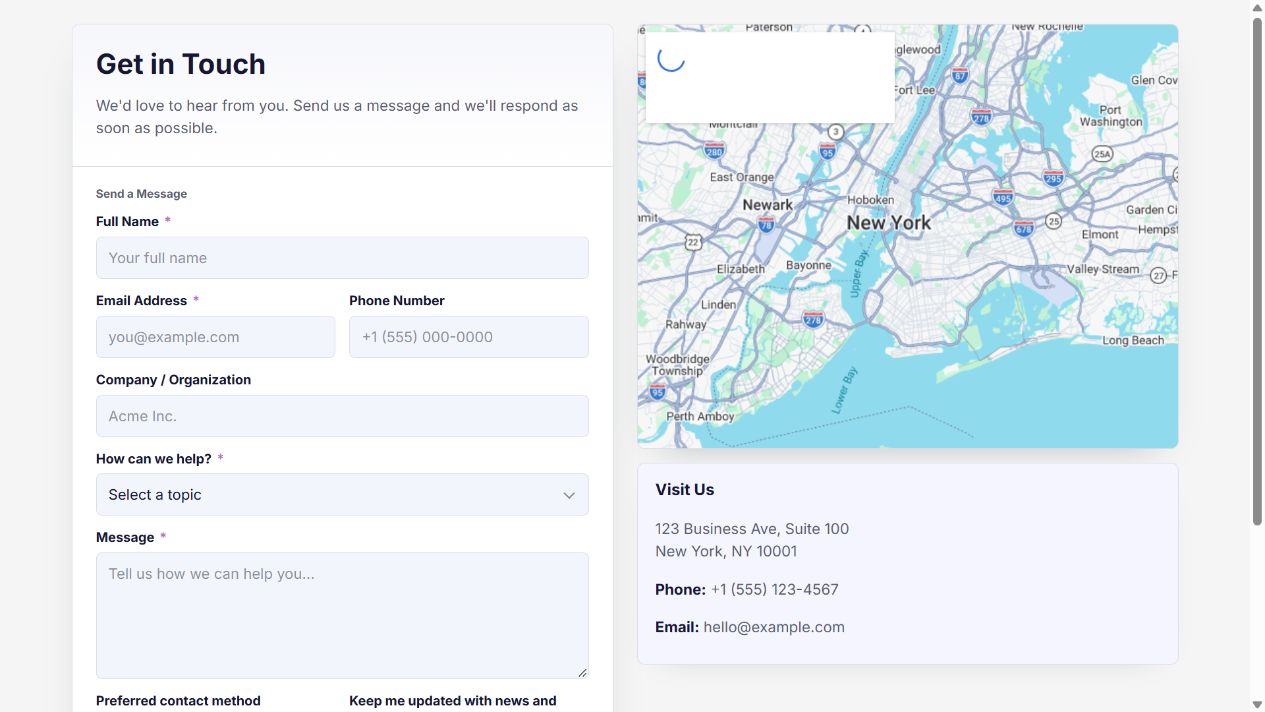Click the "Long Beach" map label
The width and height of the screenshot is (1265, 712).
pyautogui.click(x=1133, y=341)
